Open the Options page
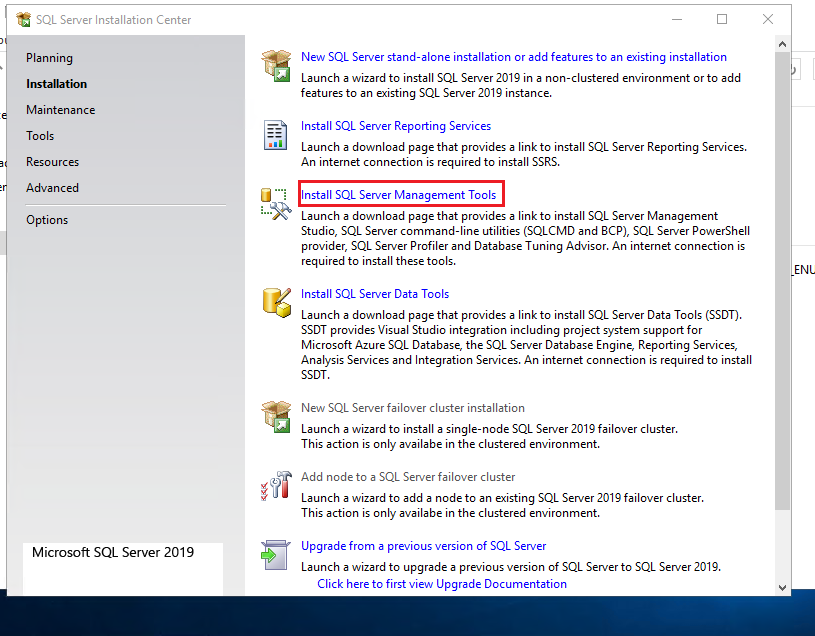This screenshot has width=815, height=636. click(x=47, y=220)
